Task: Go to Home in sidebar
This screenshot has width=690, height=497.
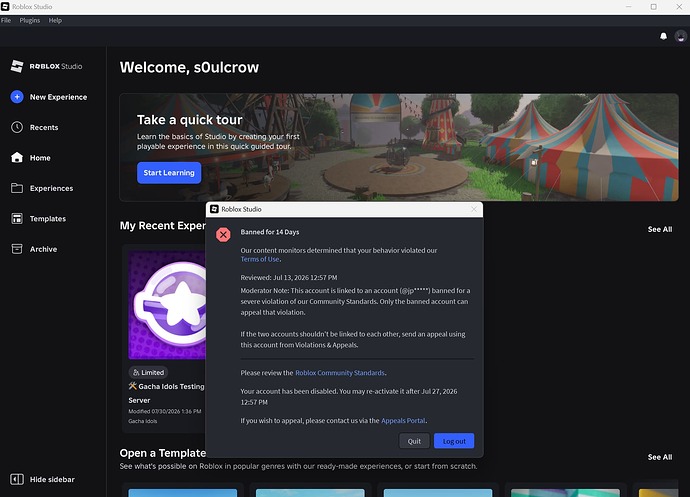Action: tap(40, 158)
